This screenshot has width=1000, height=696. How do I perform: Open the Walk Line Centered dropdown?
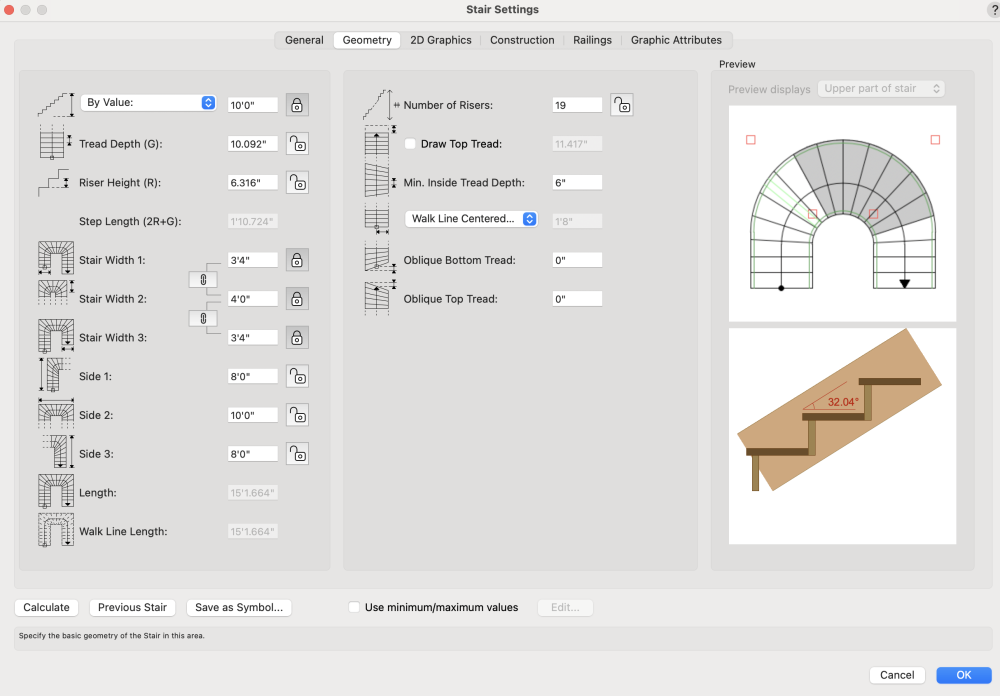[471, 219]
